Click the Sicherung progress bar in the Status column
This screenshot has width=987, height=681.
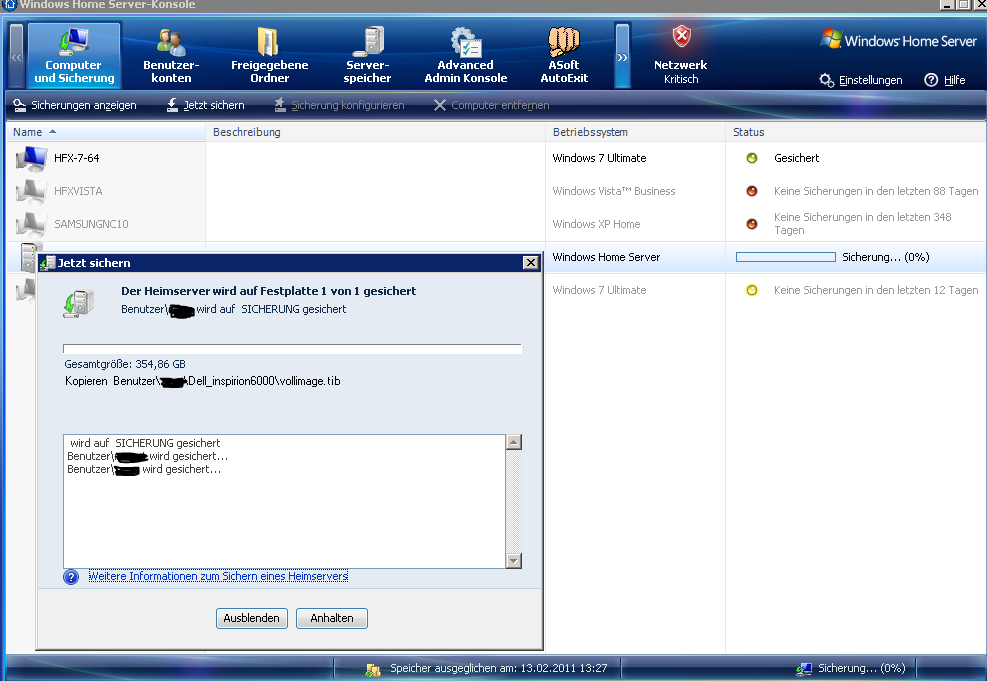786,257
